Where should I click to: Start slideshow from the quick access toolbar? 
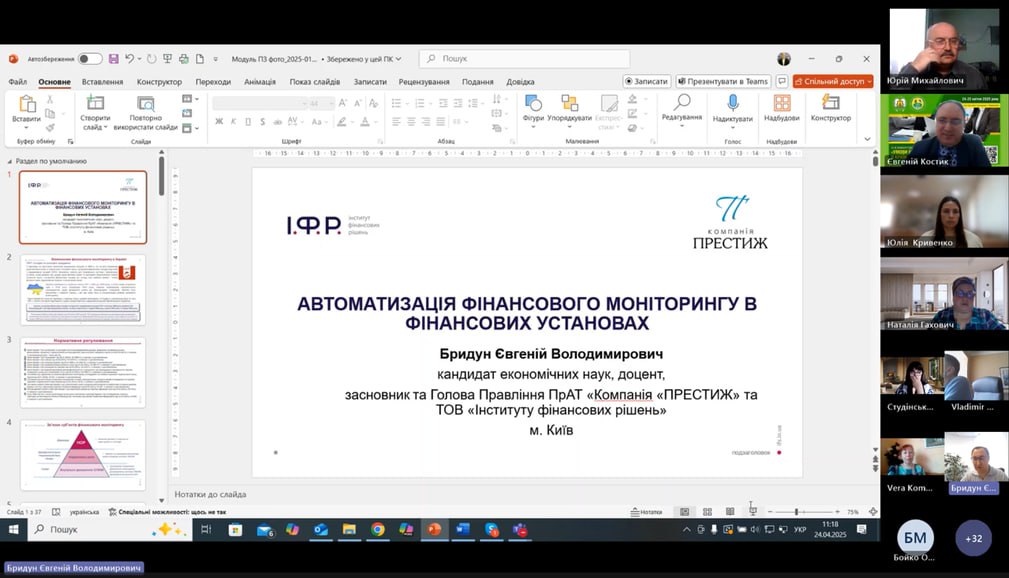point(167,59)
